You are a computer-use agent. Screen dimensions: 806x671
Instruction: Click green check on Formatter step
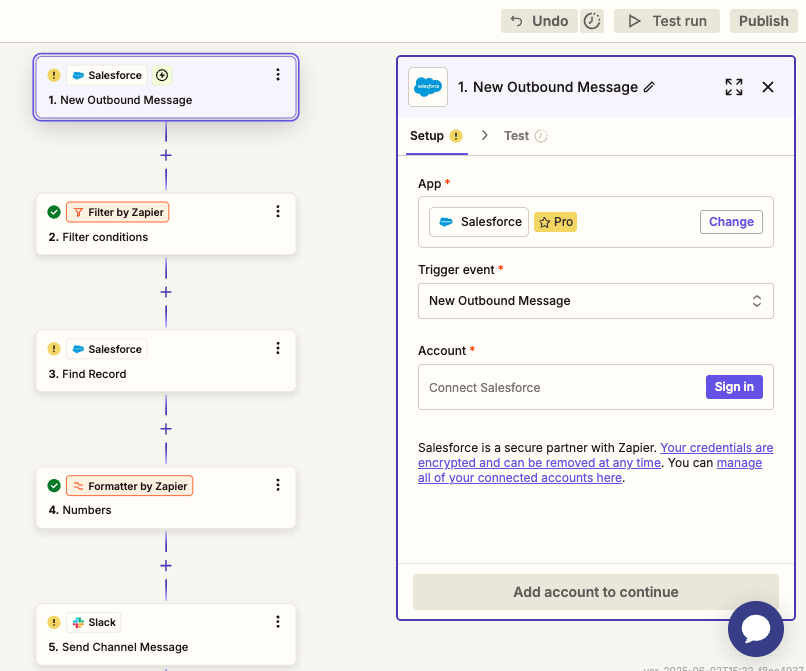[54, 485]
